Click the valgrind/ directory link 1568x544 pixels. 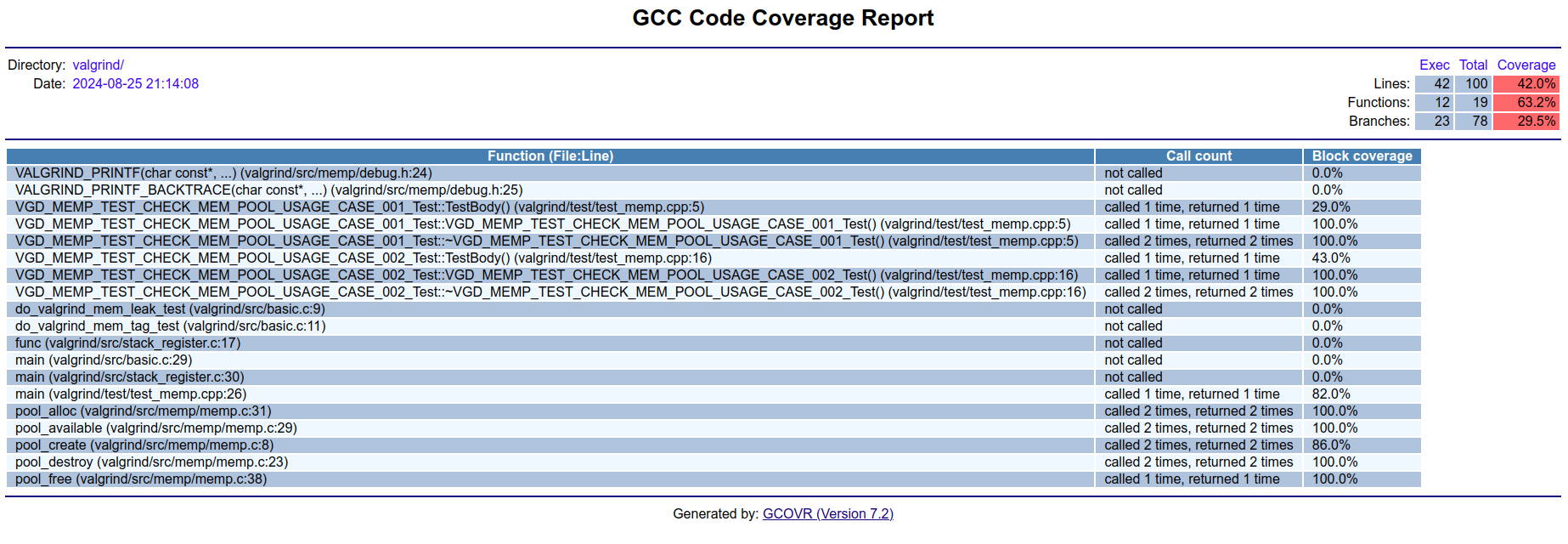point(98,65)
